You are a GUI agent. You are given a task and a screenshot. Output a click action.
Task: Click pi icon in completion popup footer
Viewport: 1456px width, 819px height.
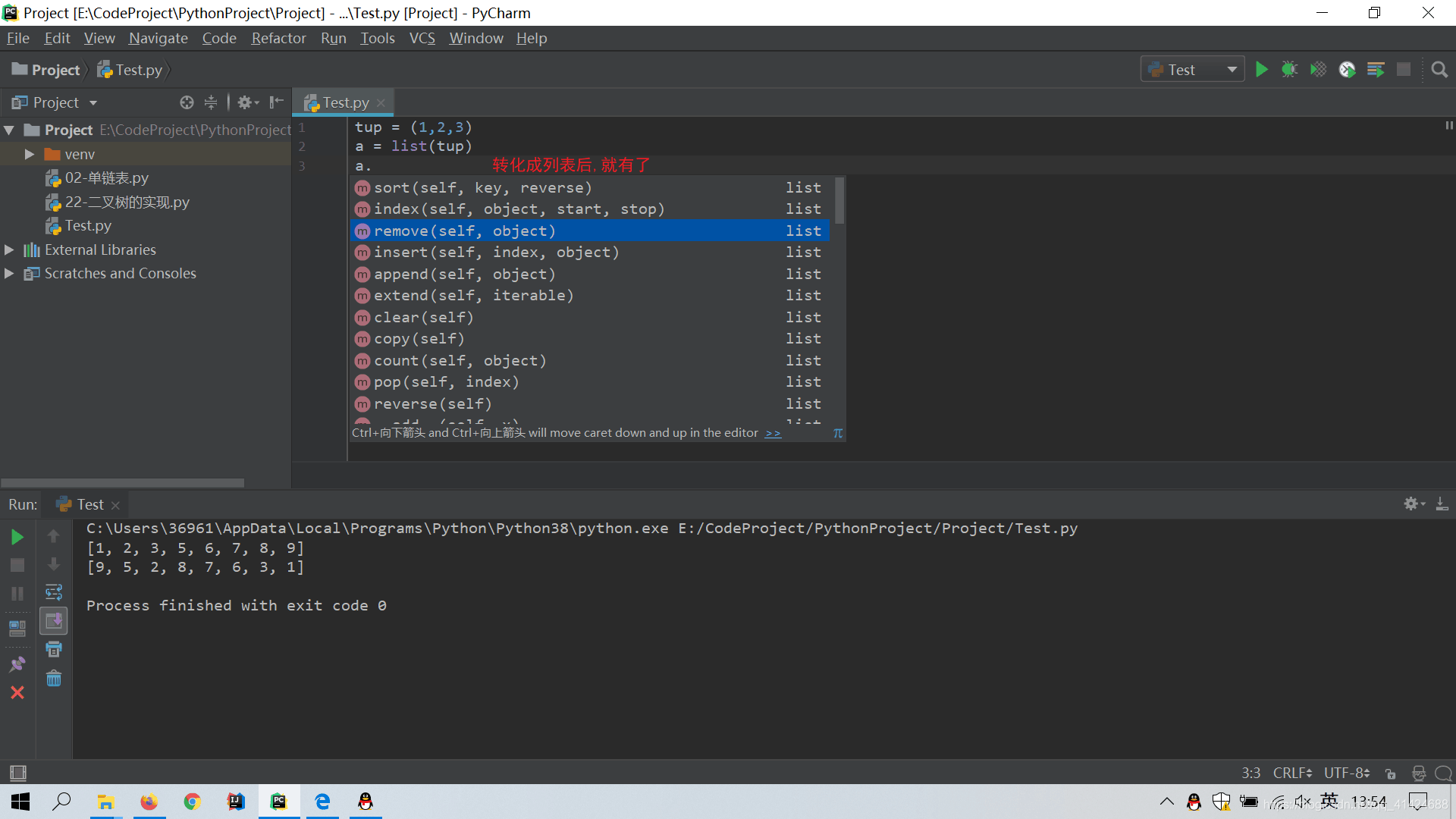pyautogui.click(x=837, y=433)
